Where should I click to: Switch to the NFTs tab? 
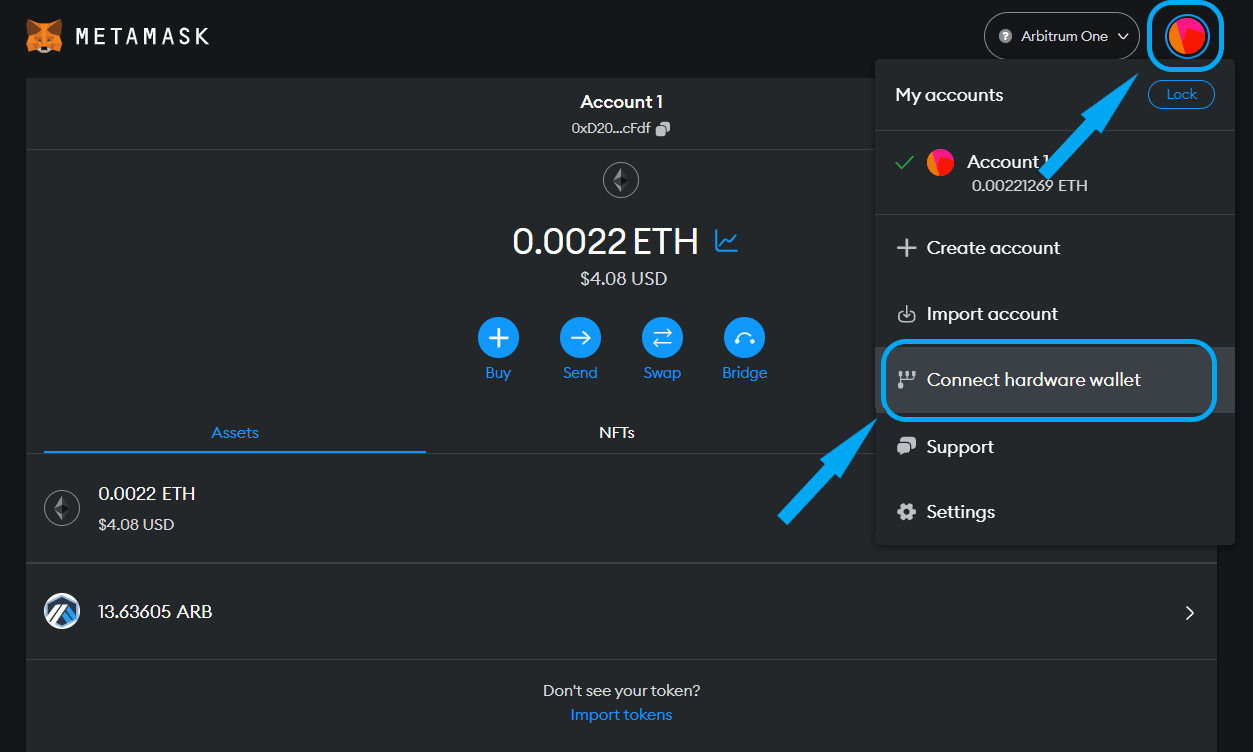(x=617, y=433)
